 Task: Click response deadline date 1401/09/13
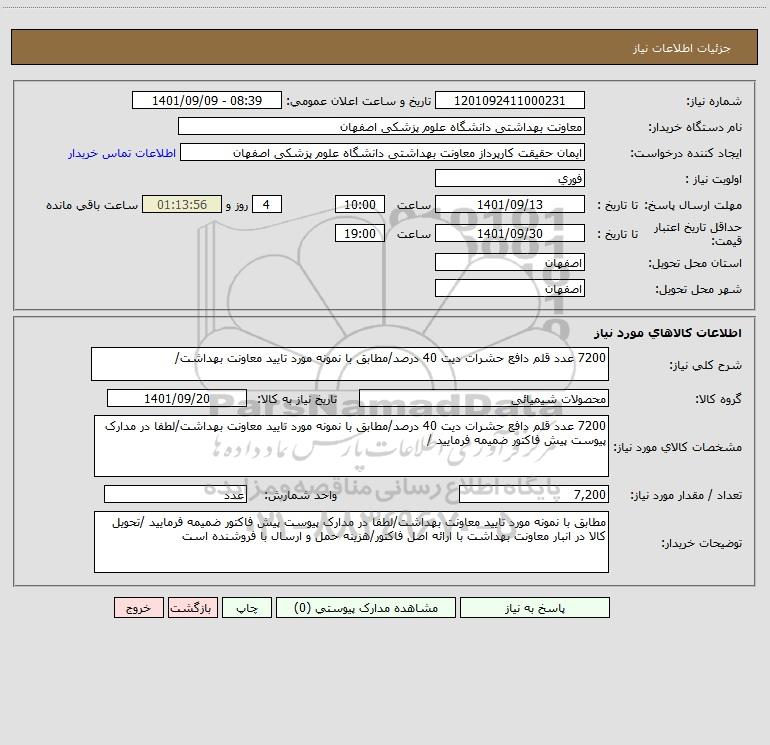(x=510, y=204)
